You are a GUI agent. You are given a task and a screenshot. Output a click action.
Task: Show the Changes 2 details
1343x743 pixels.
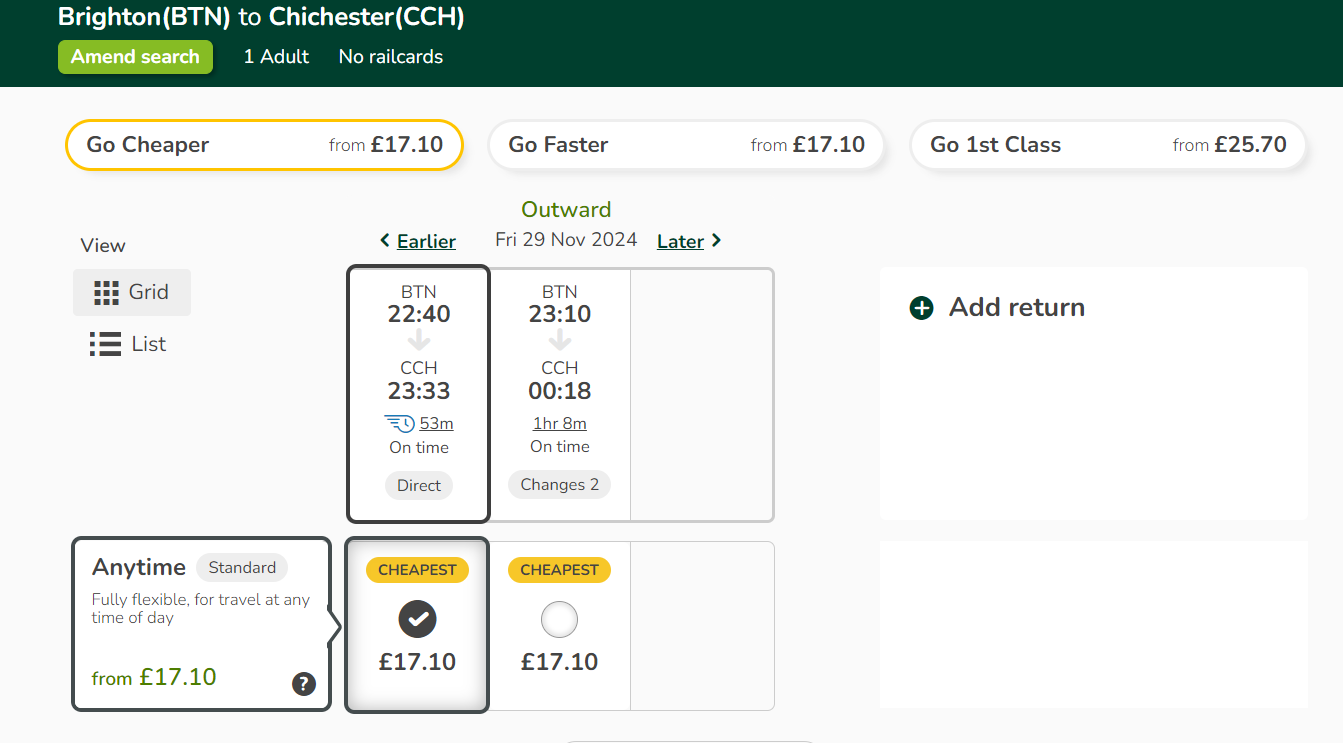[x=560, y=485]
